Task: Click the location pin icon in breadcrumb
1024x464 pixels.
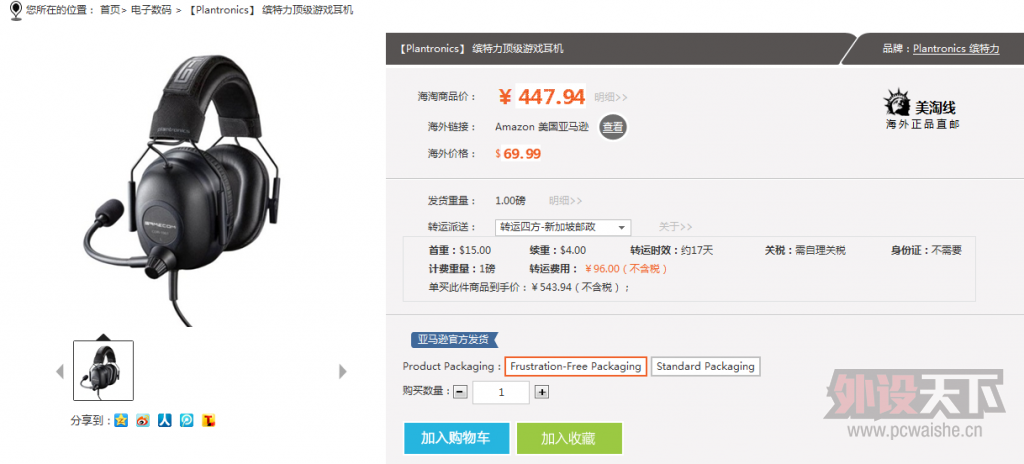Action: click(16, 10)
